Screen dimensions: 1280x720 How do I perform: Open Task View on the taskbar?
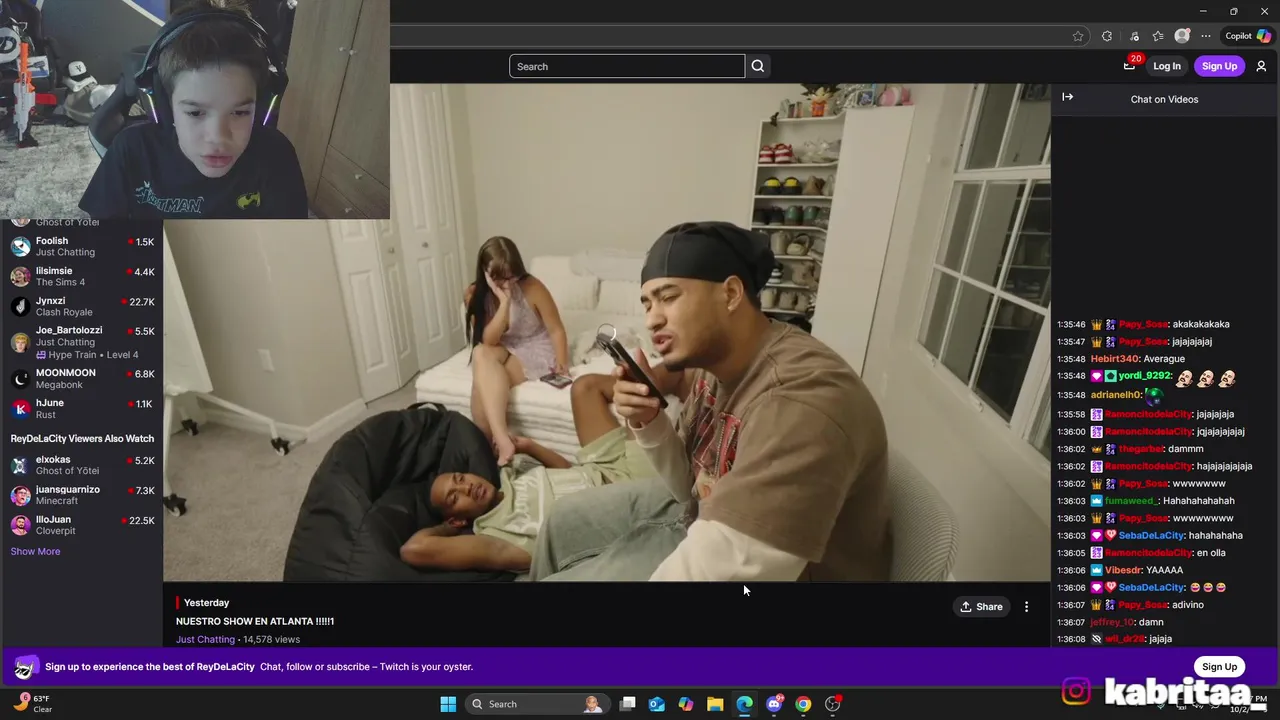[627, 704]
